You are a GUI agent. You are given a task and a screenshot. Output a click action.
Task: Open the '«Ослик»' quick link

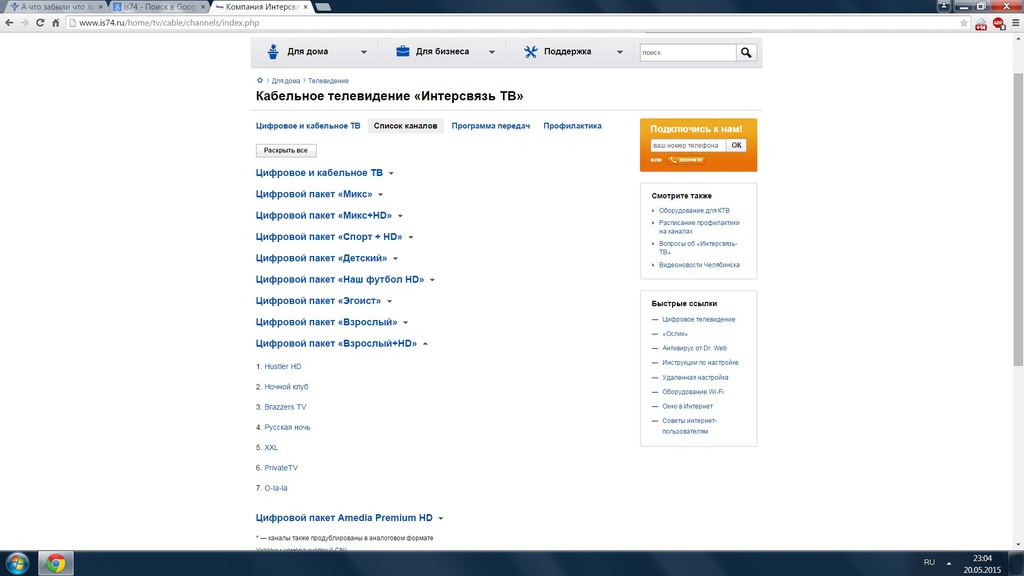(x=675, y=334)
